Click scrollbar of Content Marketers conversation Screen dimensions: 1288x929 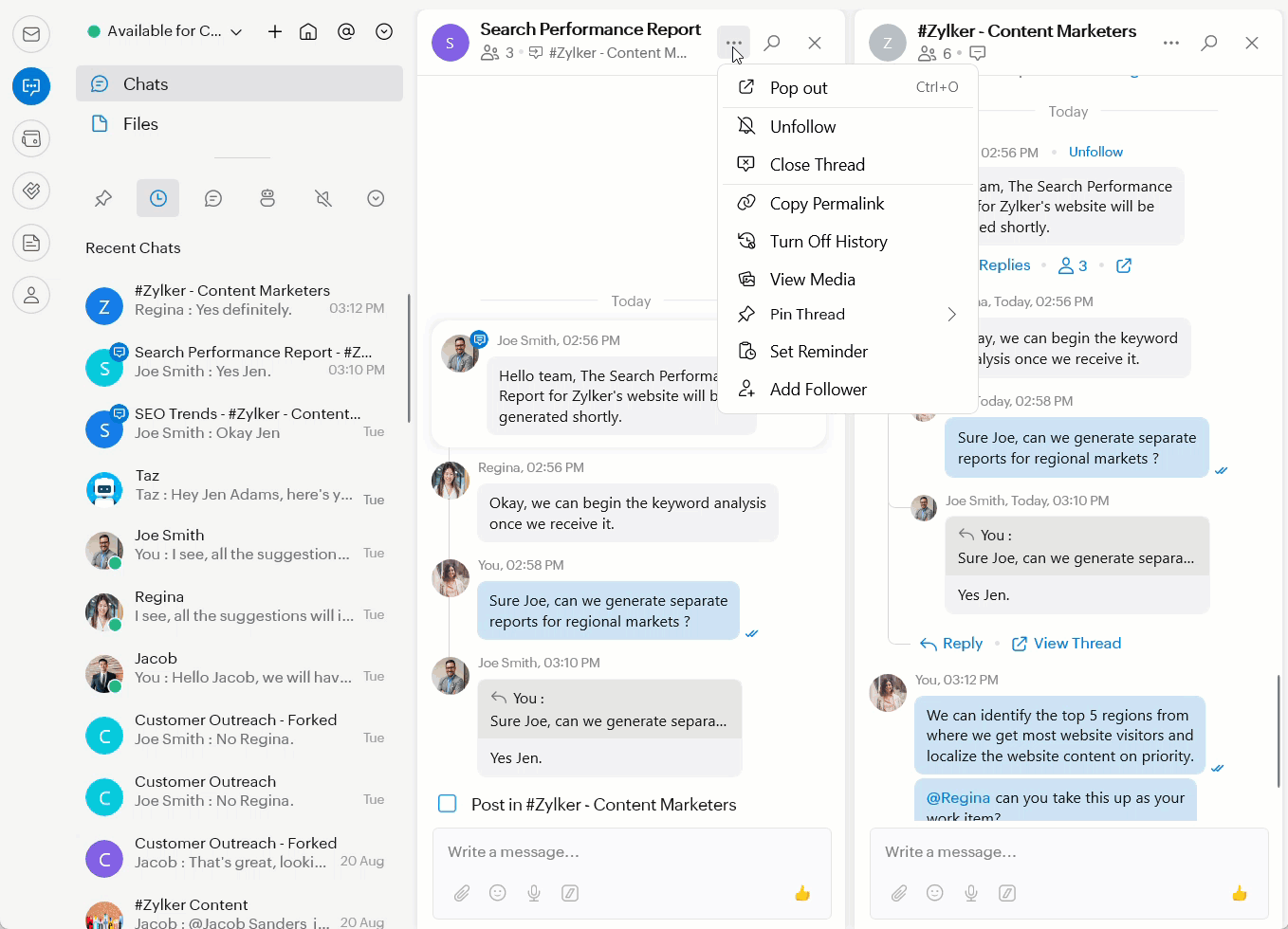coord(1279,731)
